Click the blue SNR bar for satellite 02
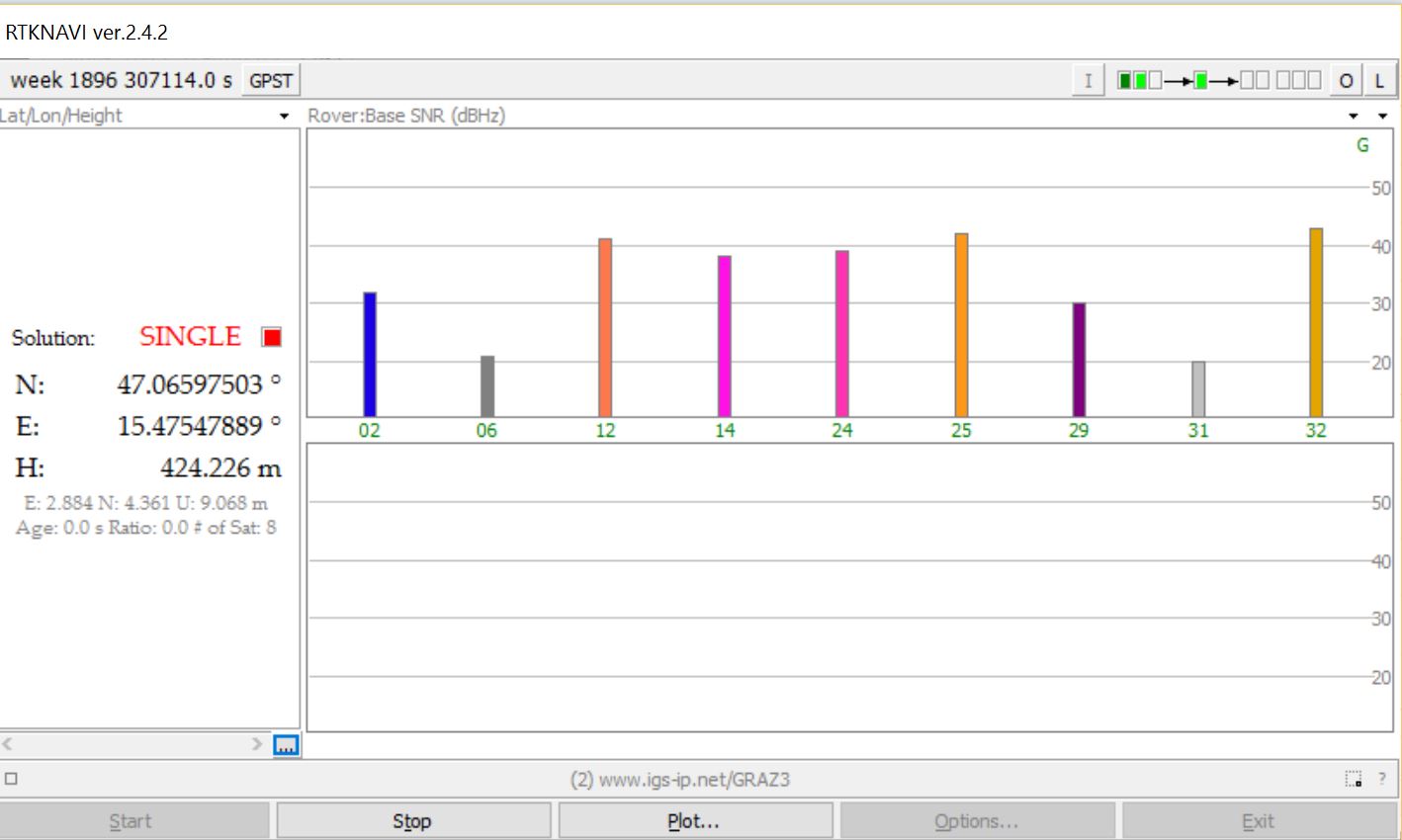This screenshot has width=1402, height=840. click(x=370, y=354)
